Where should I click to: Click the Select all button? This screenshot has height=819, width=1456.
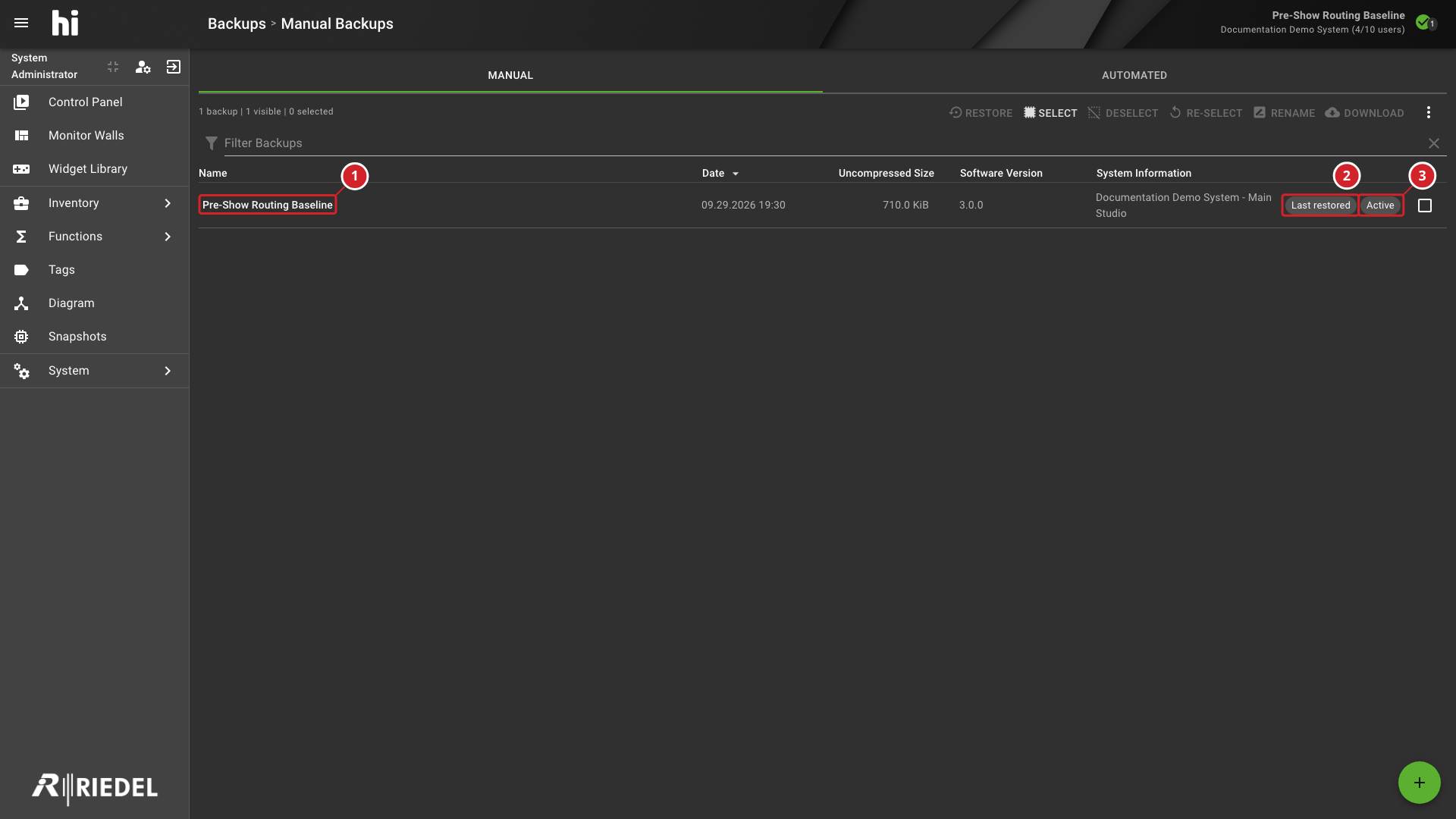point(1050,113)
